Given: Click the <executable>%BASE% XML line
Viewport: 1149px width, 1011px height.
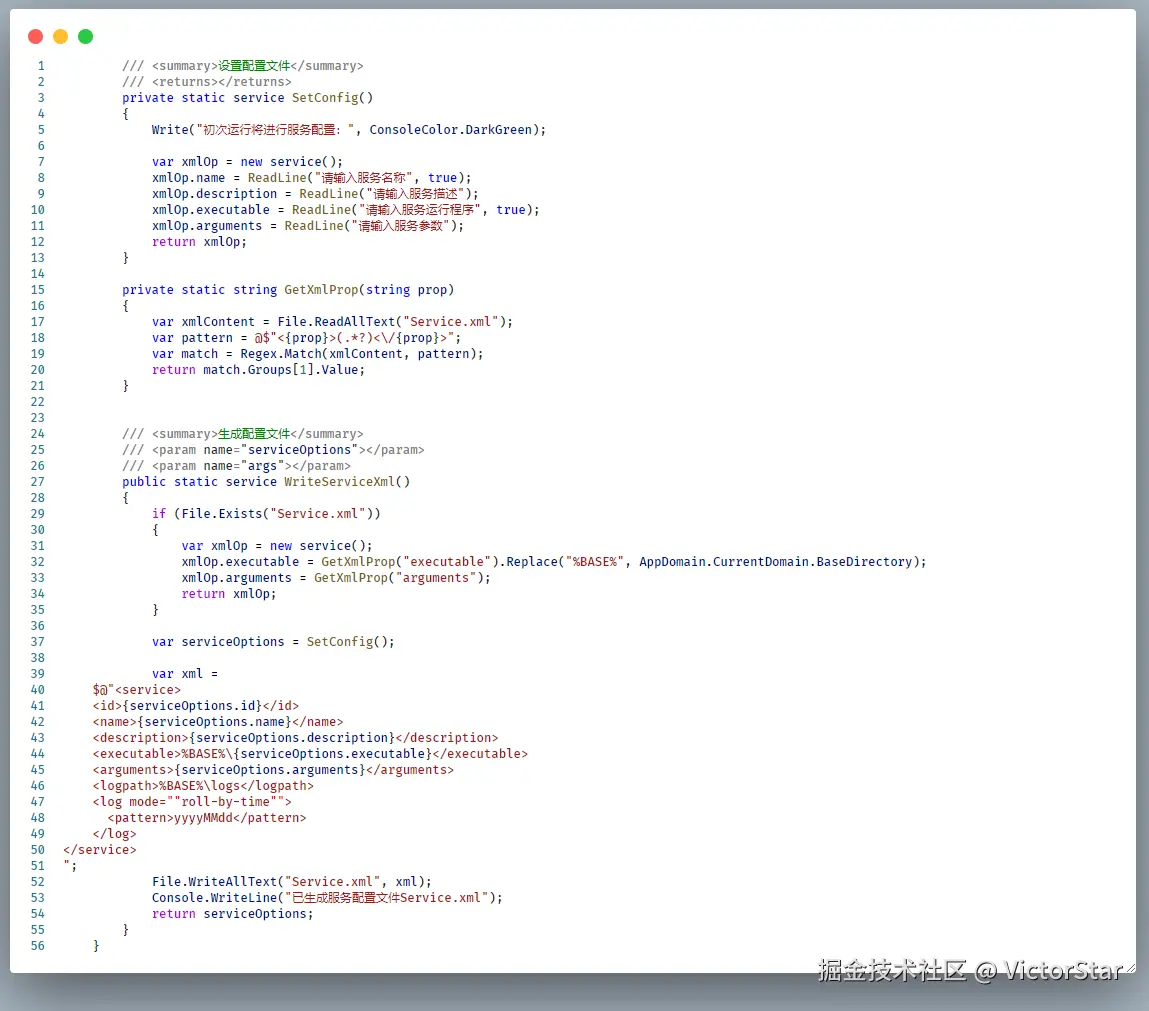Looking at the screenshot, I should [x=310, y=755].
